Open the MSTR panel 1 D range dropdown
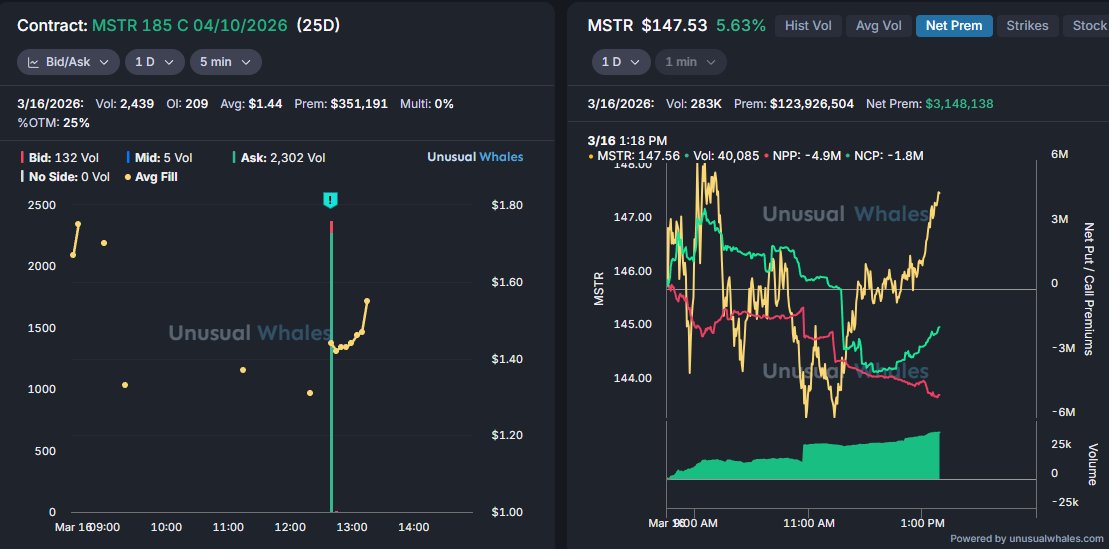 pos(620,62)
